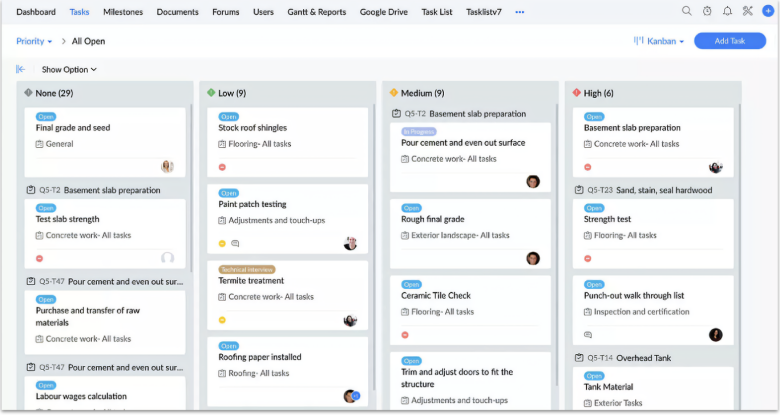Open the more tabs ellipsis menu

(x=519, y=12)
